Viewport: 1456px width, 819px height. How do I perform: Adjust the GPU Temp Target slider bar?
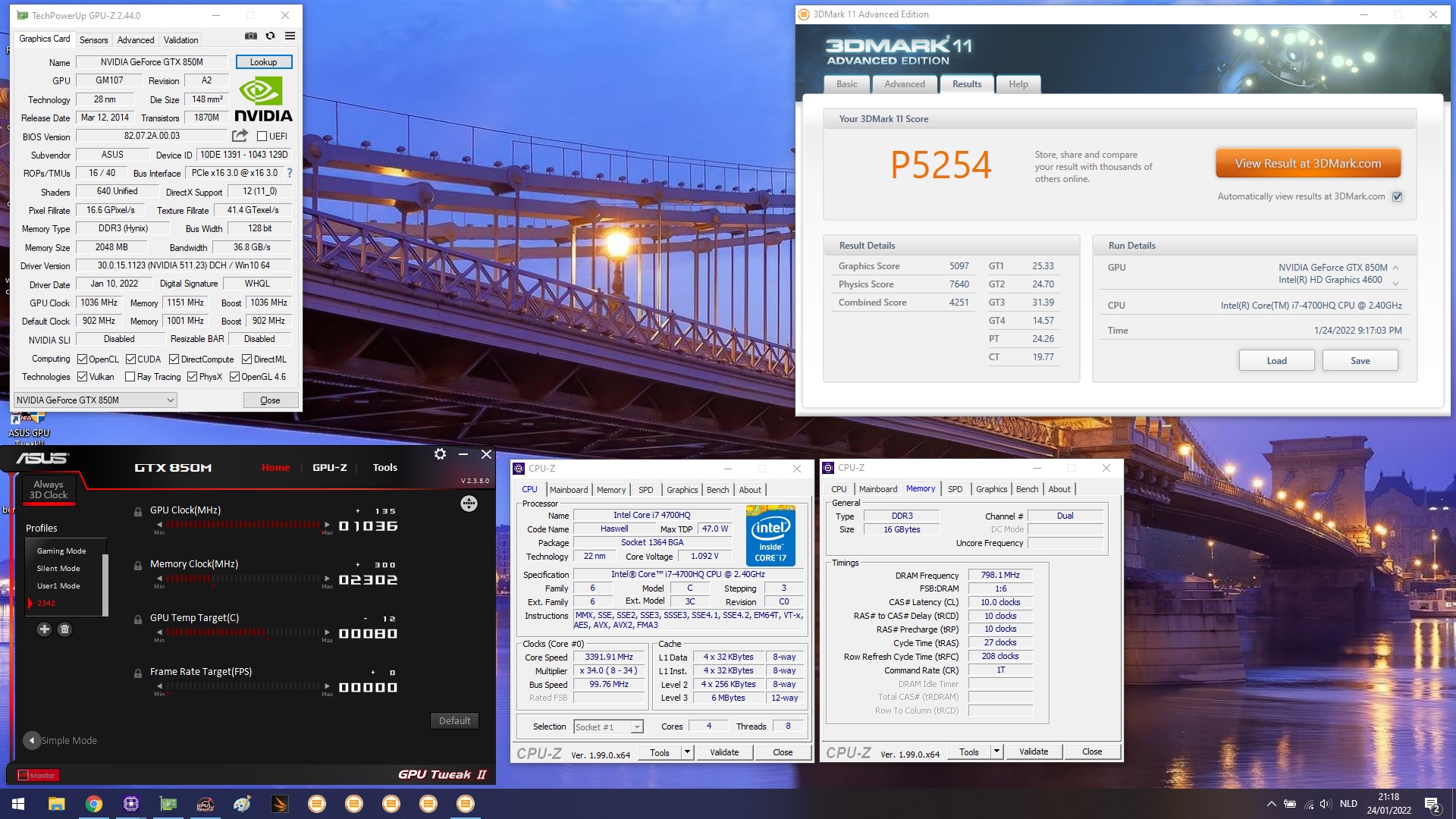(243, 632)
